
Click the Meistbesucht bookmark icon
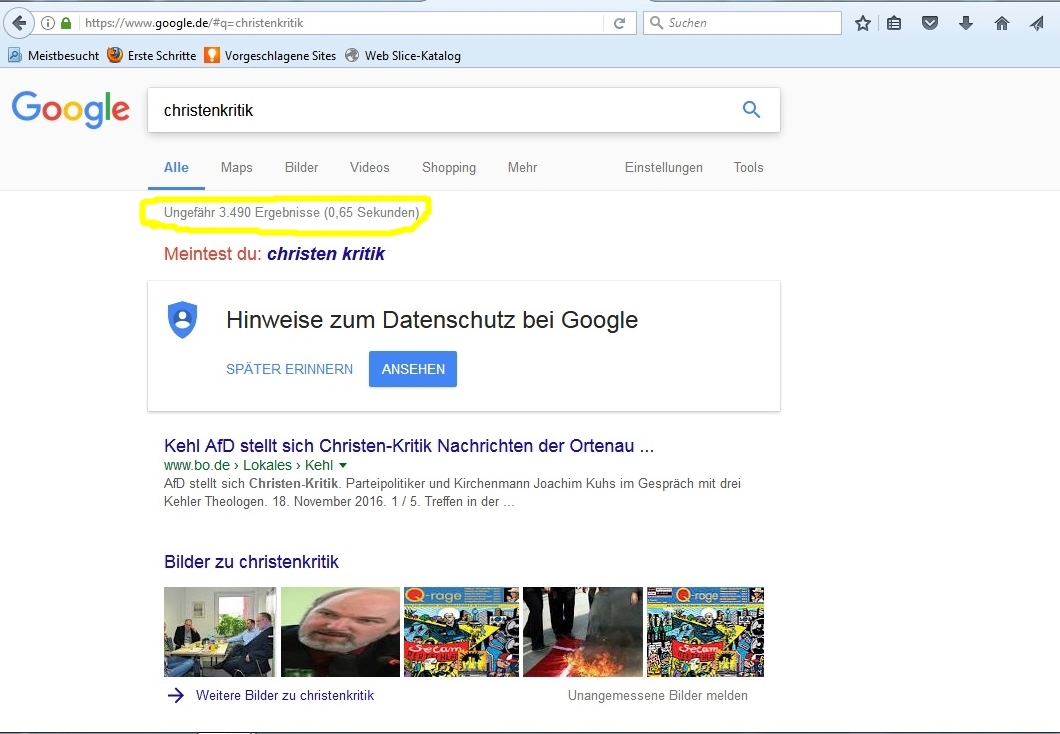coord(14,55)
